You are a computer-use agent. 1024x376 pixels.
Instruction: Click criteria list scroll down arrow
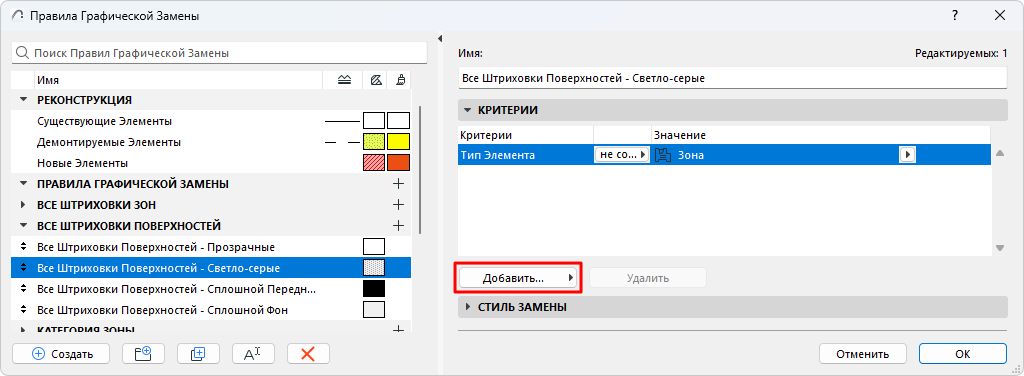999,248
